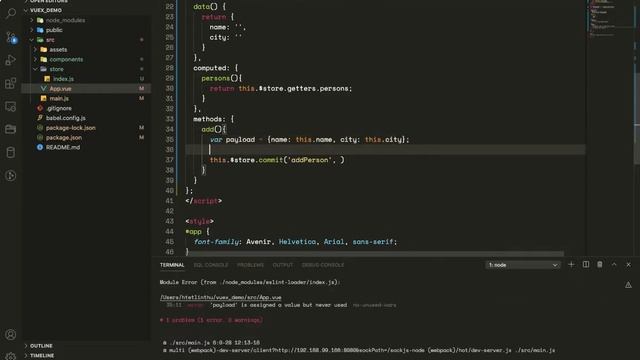Open the Extensions view
This screenshot has height=360, width=640.
tap(11, 83)
